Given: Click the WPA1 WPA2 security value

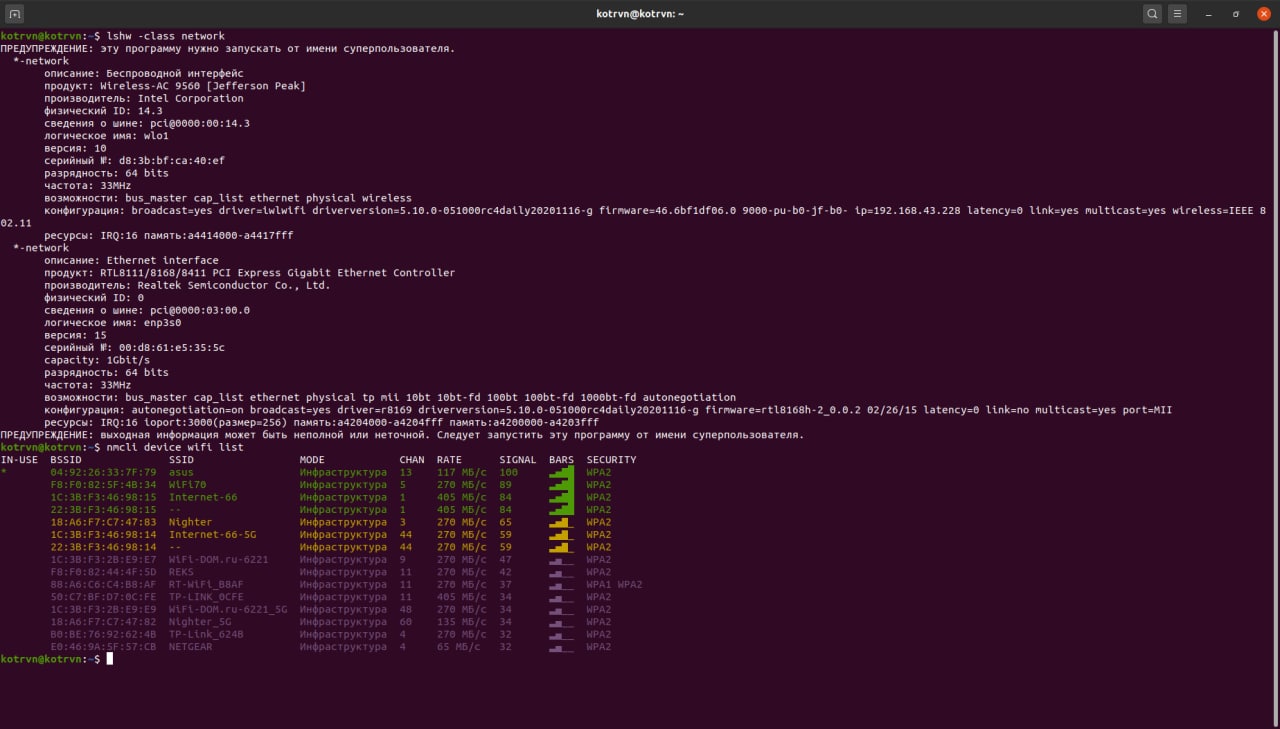Looking at the screenshot, I should [x=614, y=584].
